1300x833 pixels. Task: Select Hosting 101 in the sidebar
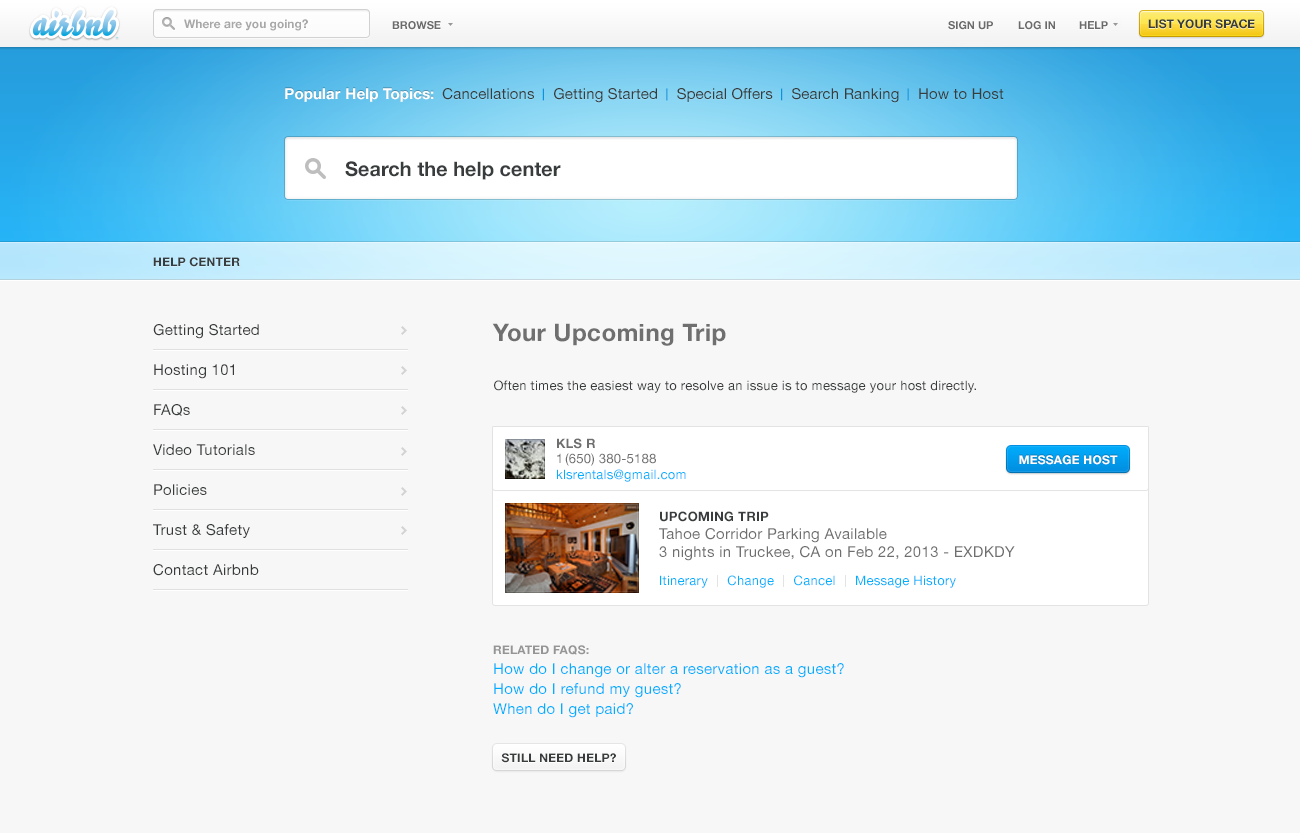point(280,370)
